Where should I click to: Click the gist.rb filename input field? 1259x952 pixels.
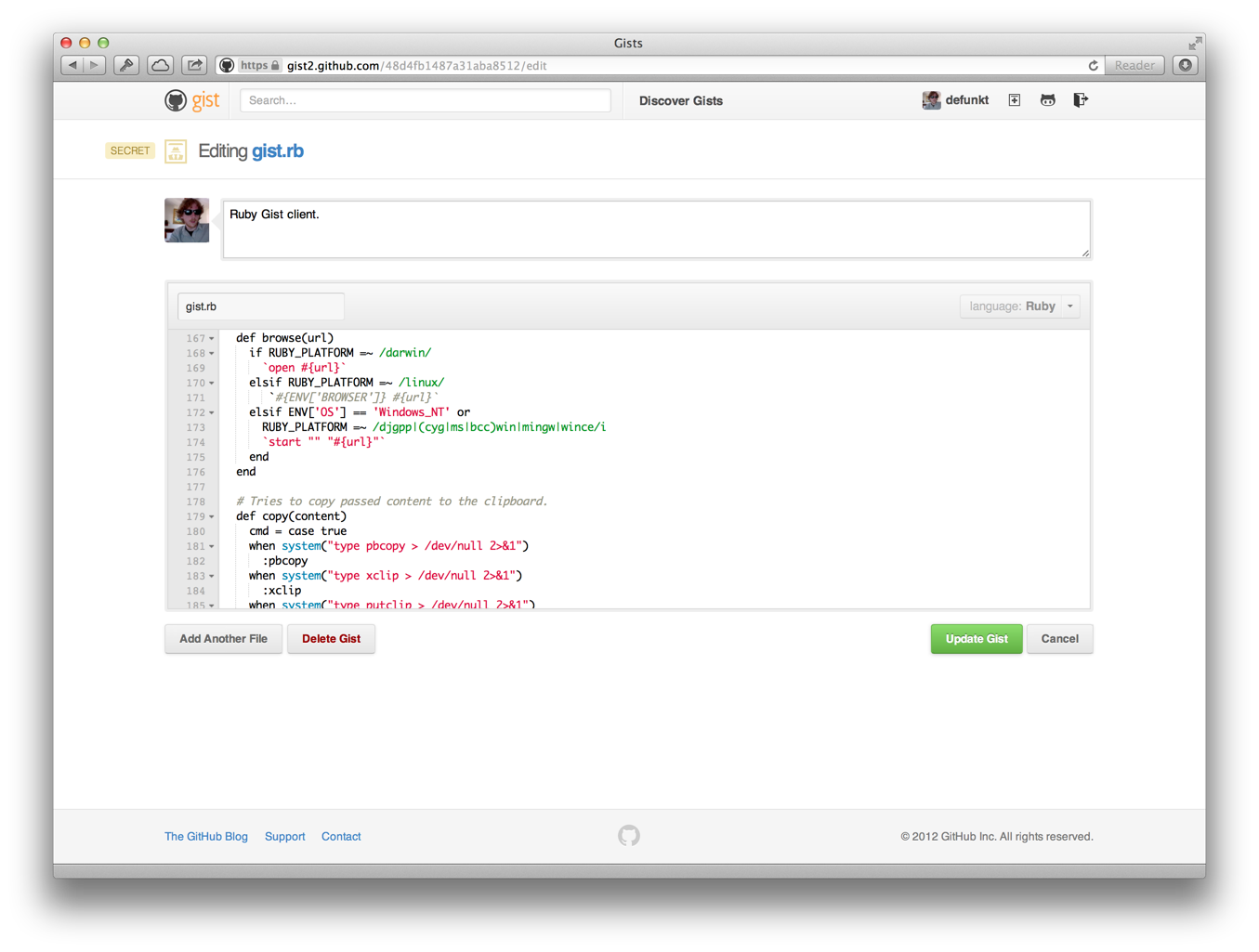tap(260, 306)
